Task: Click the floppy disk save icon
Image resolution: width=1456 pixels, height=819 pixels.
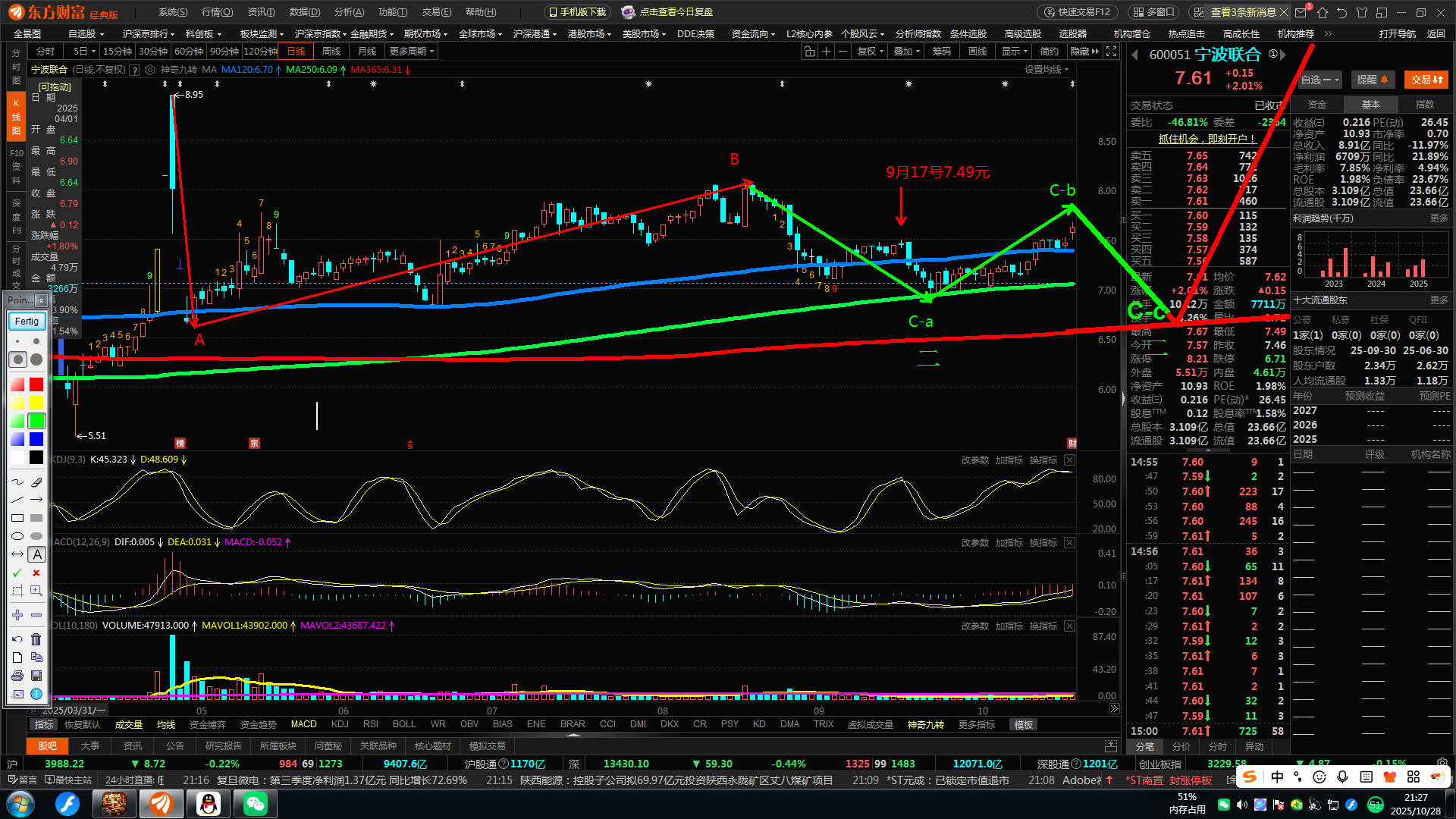Action: tap(36, 676)
